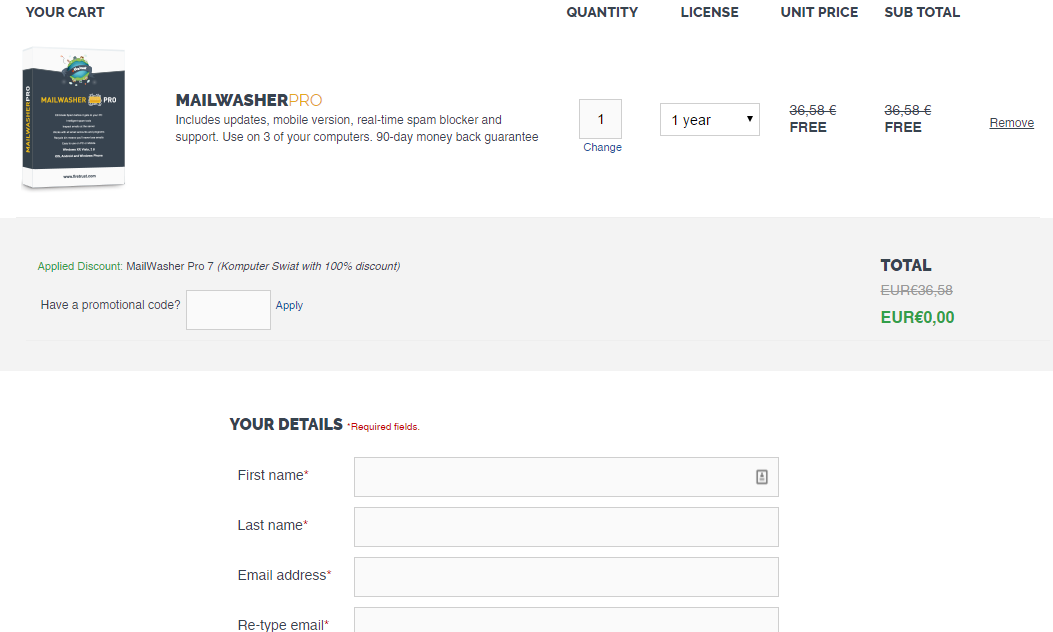Click the MAILWASHER PRO product title
The width and height of the screenshot is (1053, 632).
tap(249, 100)
